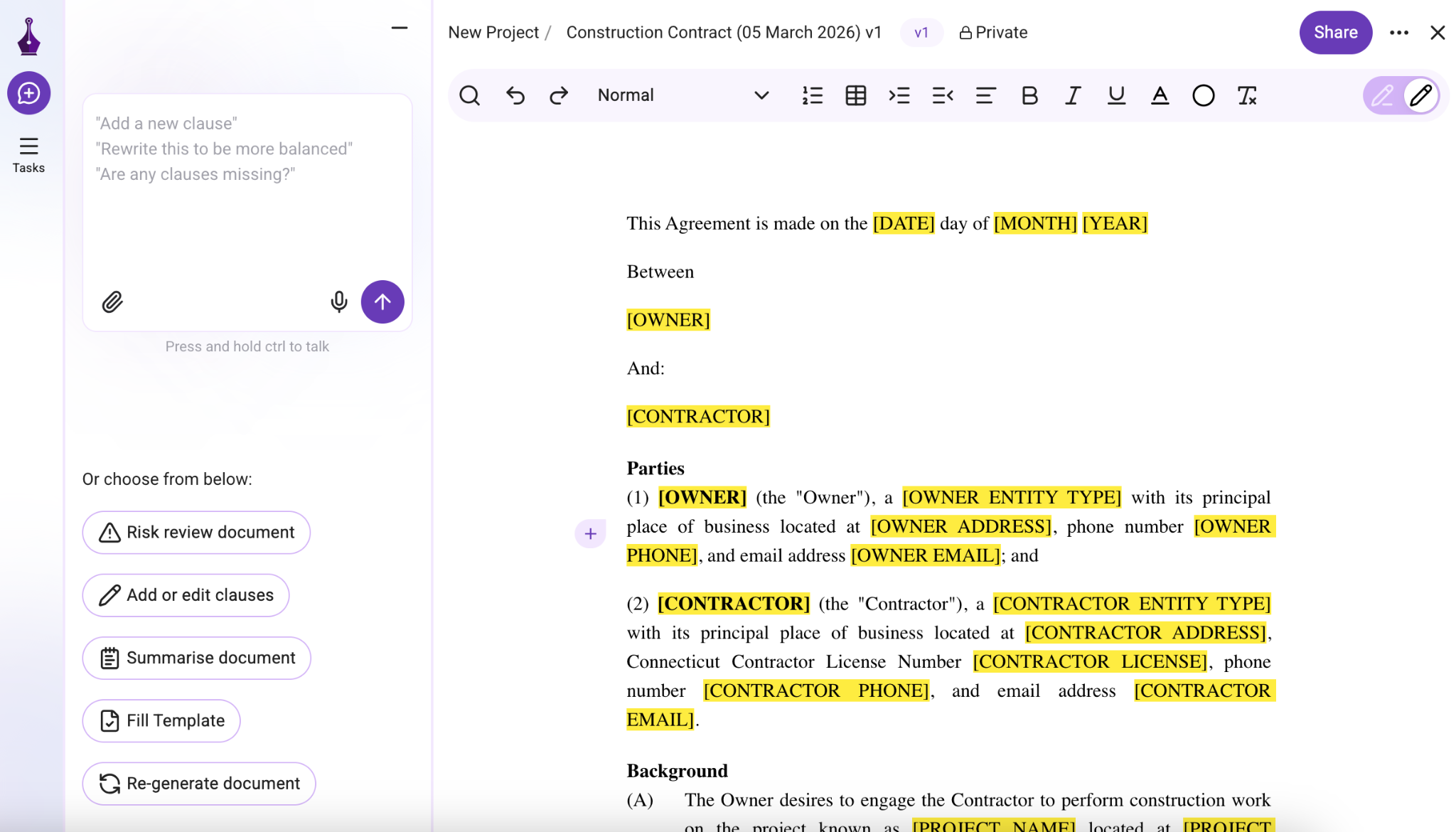Submit the chat prompt with the arrow button
This screenshot has height=832, width=1456.
[382, 302]
